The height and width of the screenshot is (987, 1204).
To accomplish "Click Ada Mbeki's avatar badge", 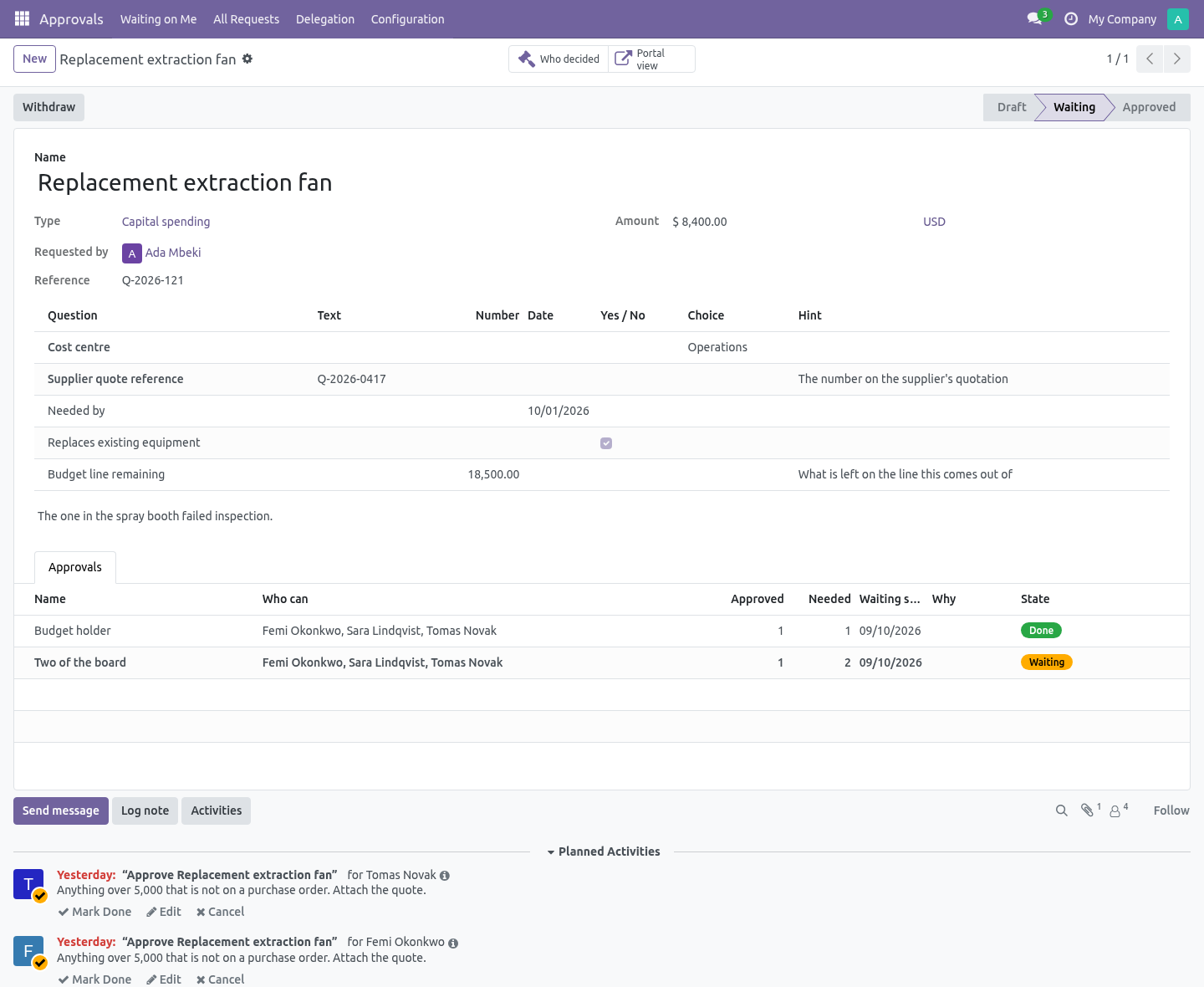I will coord(132,253).
